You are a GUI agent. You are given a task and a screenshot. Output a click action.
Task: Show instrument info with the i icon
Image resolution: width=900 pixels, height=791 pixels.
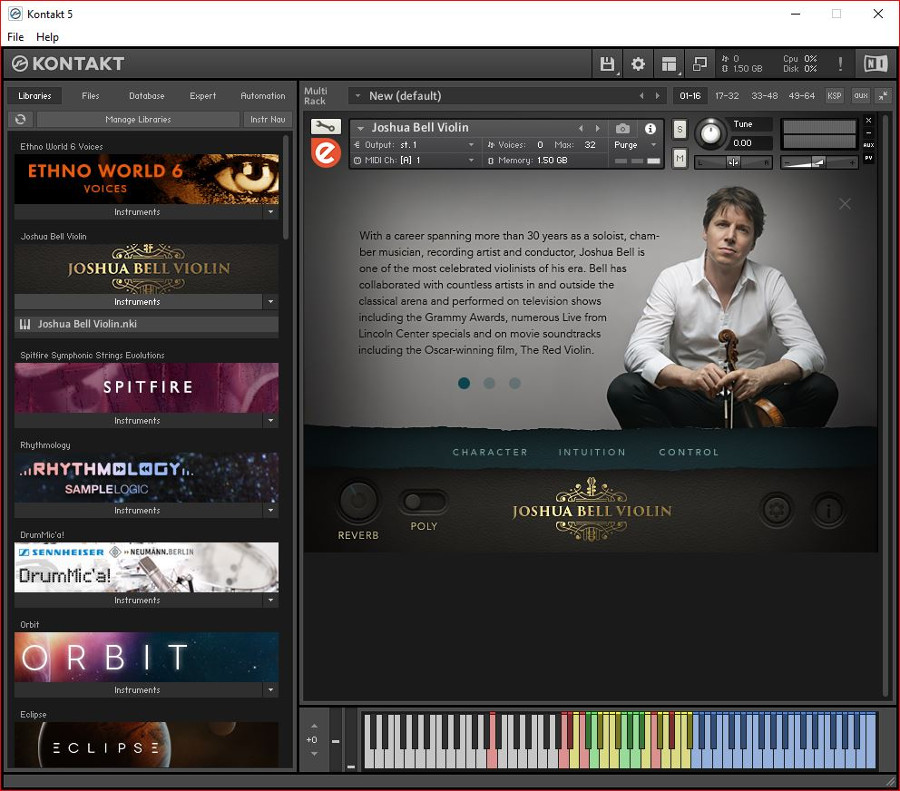(650, 129)
